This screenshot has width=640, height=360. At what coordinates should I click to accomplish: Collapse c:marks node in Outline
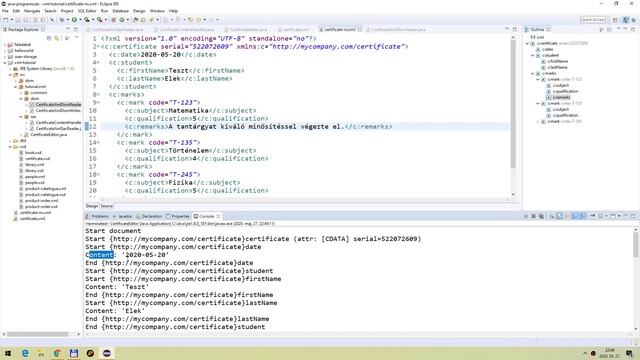pyautogui.click(x=533, y=73)
